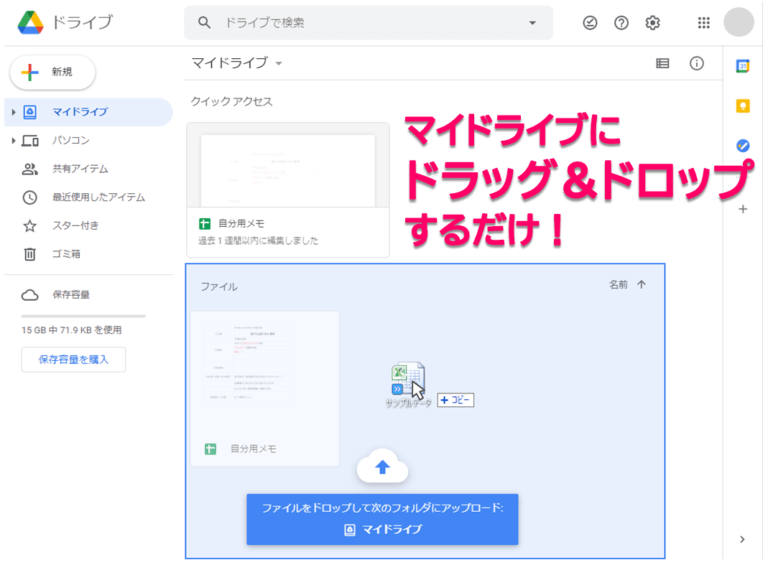
Task: Click the search magnifier icon
Action: coord(204,23)
